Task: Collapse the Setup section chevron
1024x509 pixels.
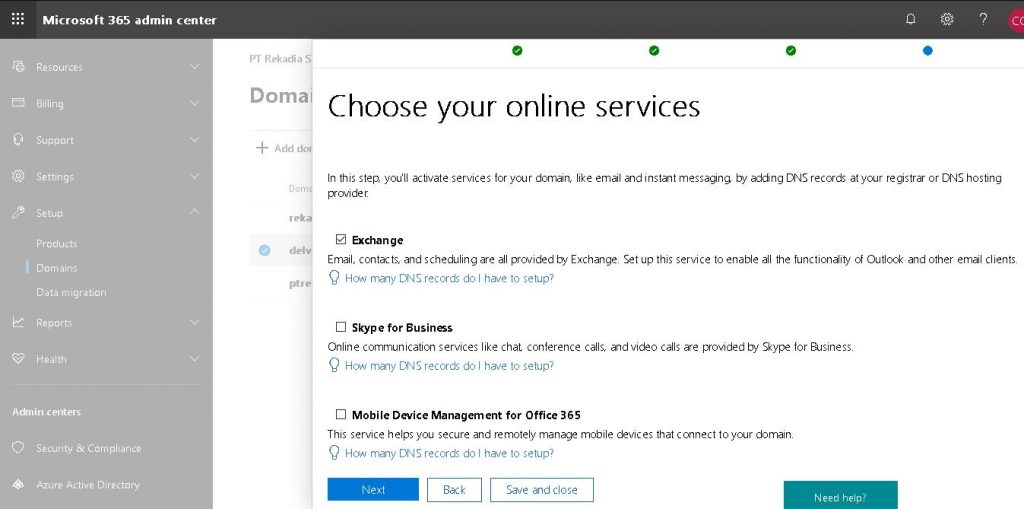Action: [194, 212]
